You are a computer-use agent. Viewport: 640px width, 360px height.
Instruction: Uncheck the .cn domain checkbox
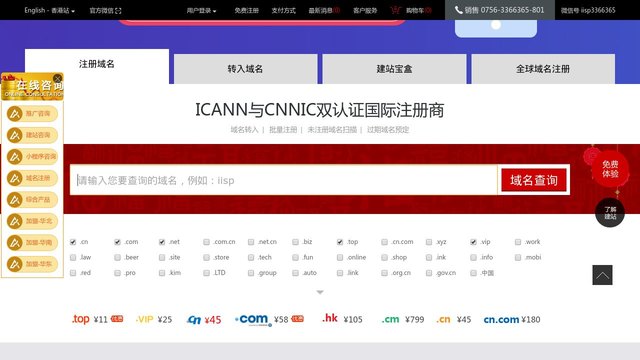coord(73,242)
